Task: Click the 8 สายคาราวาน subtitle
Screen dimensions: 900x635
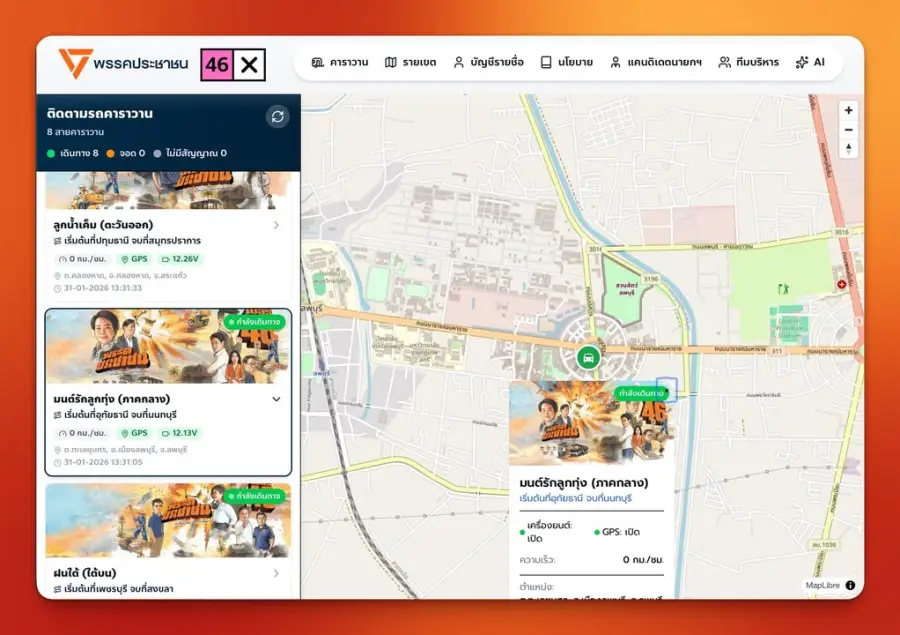Action: pyautogui.click(x=76, y=132)
